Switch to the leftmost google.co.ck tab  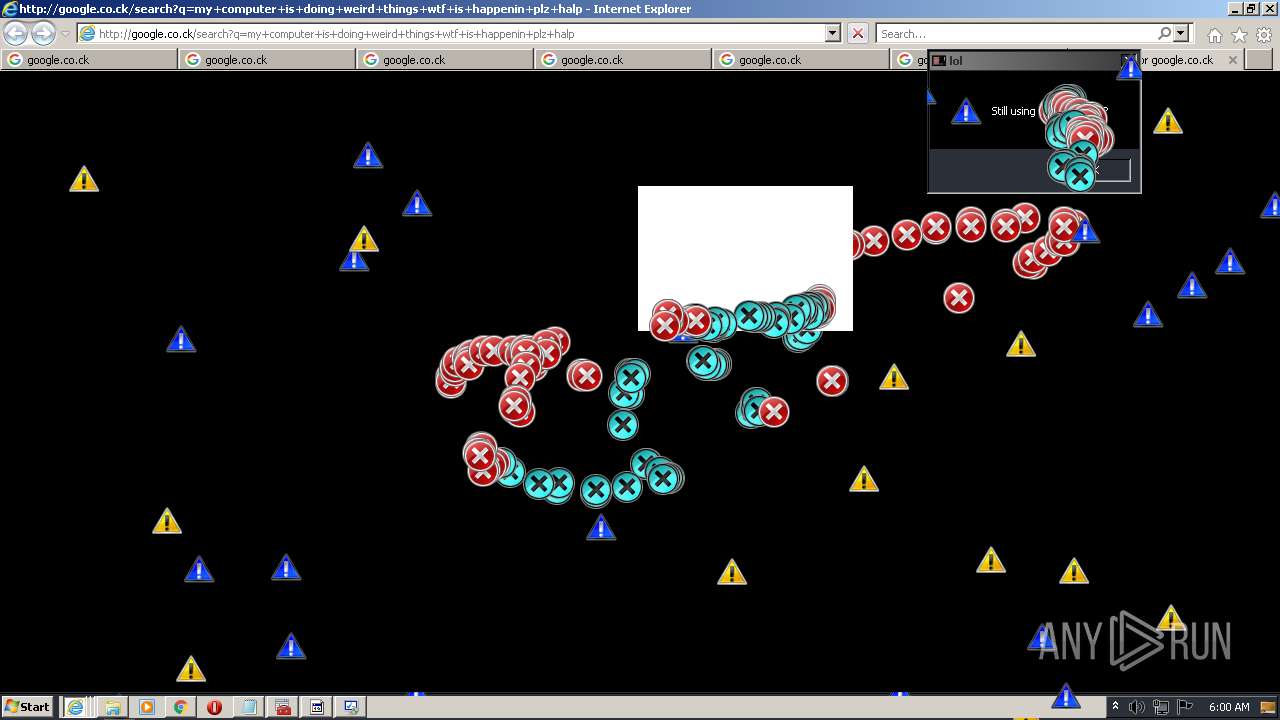click(90, 60)
